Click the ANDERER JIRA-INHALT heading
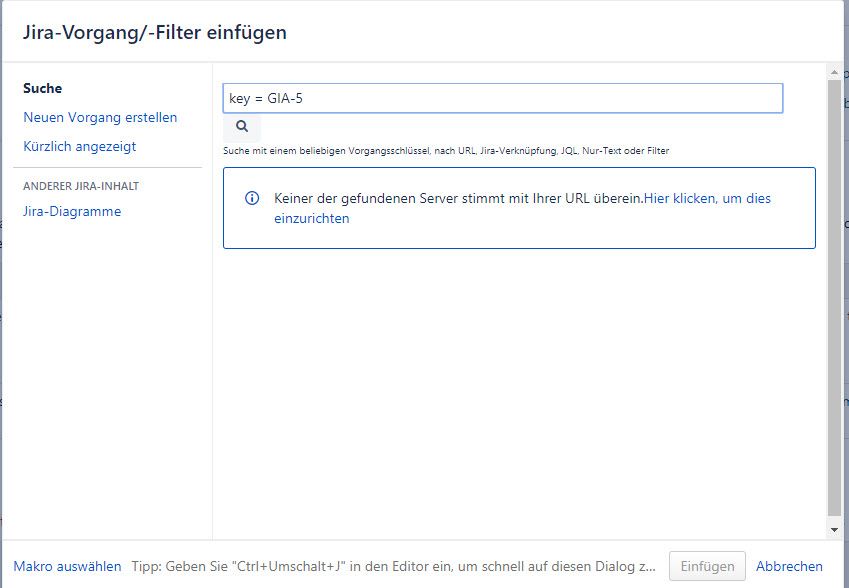849x588 pixels. coord(81,186)
